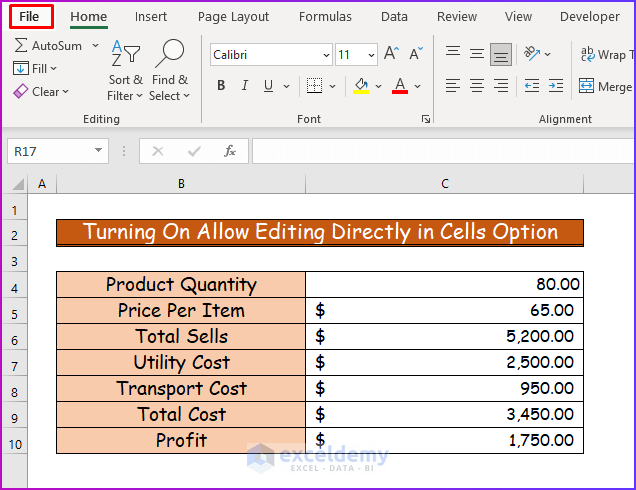Align text left
Viewport: 636px width, 490px height.
pyautogui.click(x=453, y=86)
